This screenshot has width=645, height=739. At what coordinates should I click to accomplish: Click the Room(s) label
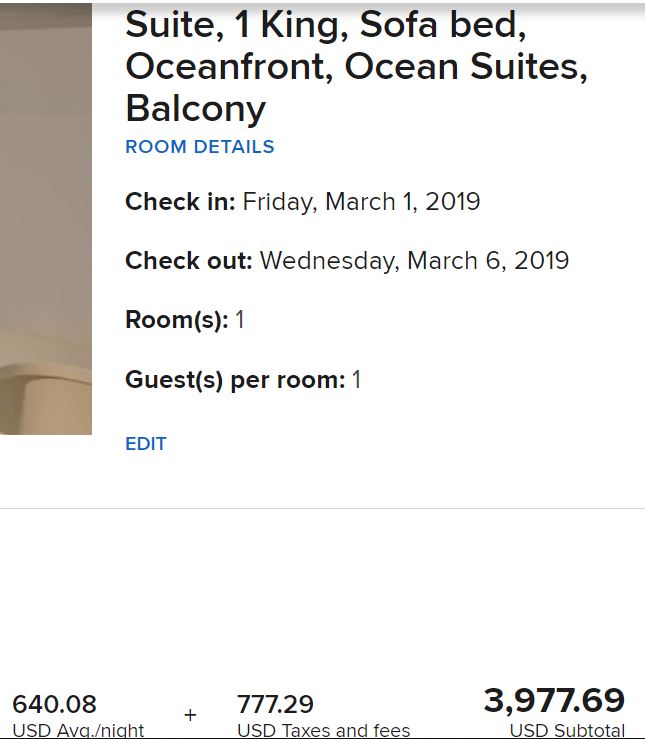tap(177, 321)
